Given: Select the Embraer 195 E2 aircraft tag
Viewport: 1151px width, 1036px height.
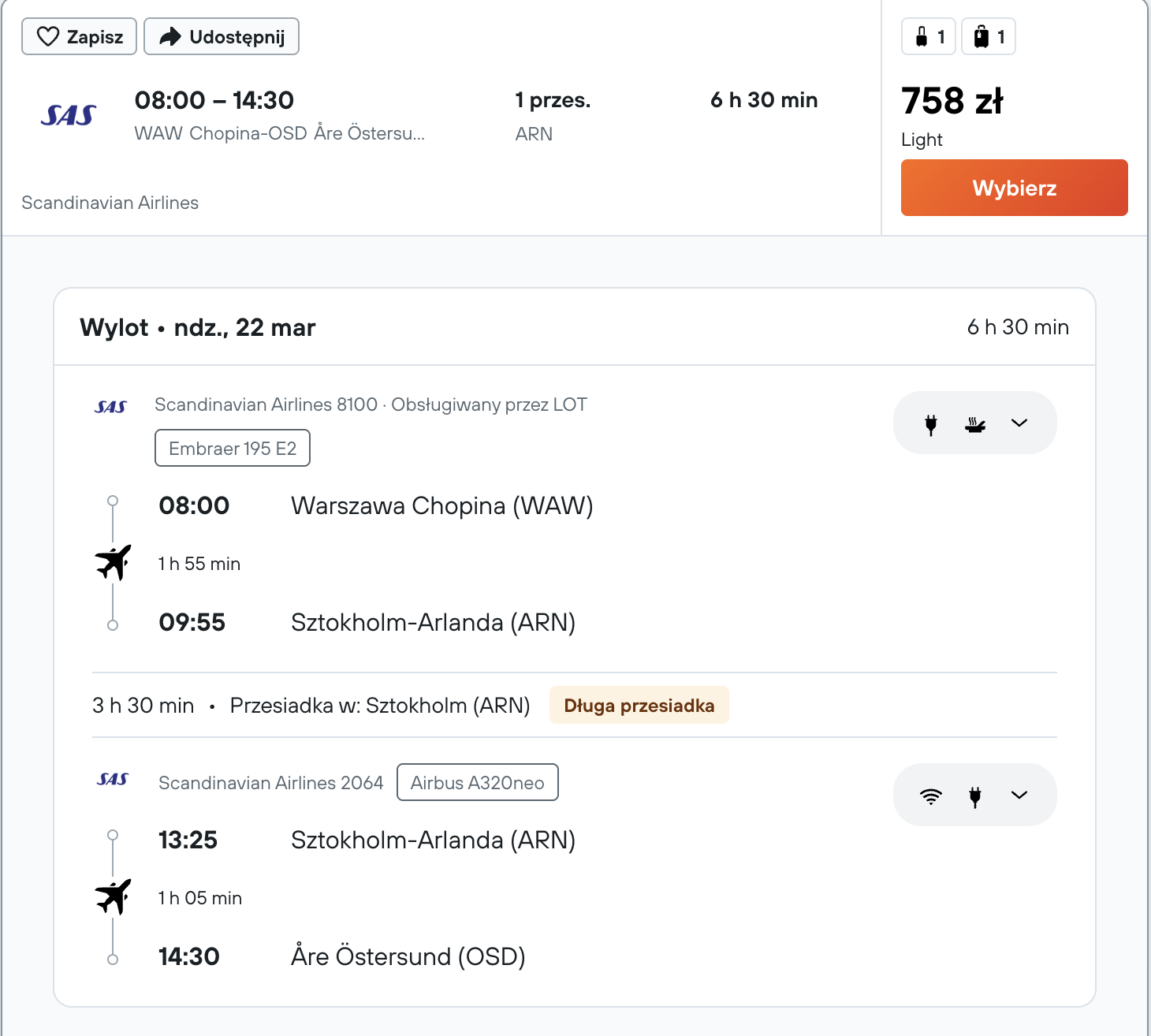Looking at the screenshot, I should (233, 449).
